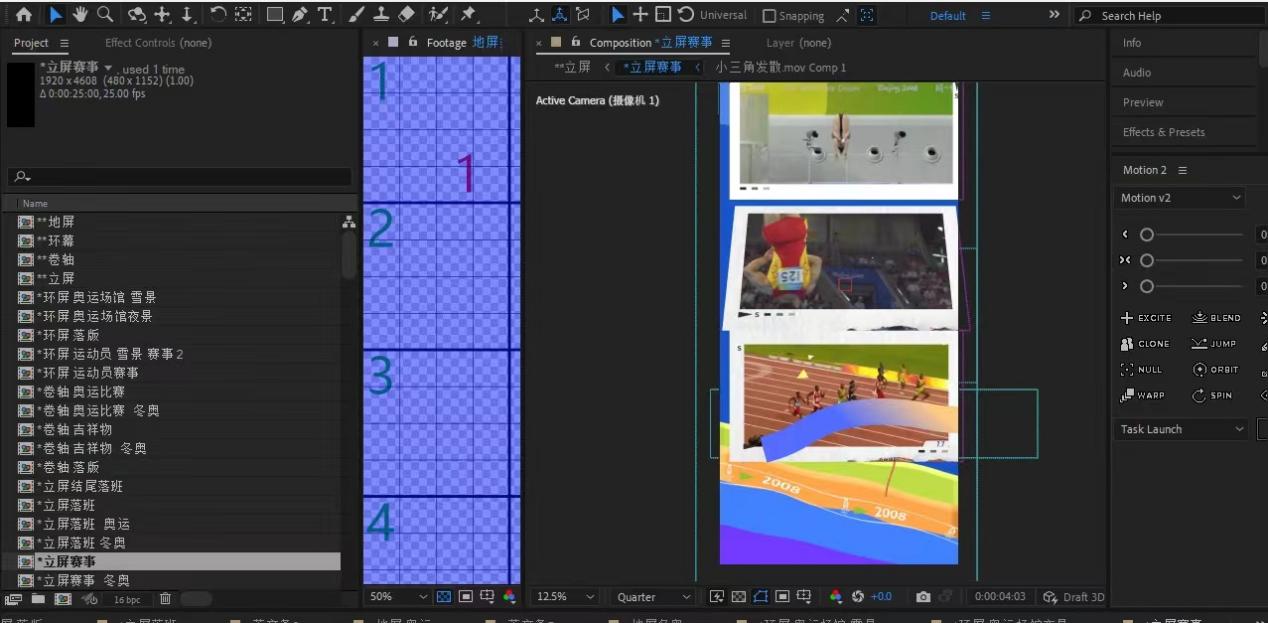Select the Eraser tool
This screenshot has width=1268, height=623.
click(406, 15)
